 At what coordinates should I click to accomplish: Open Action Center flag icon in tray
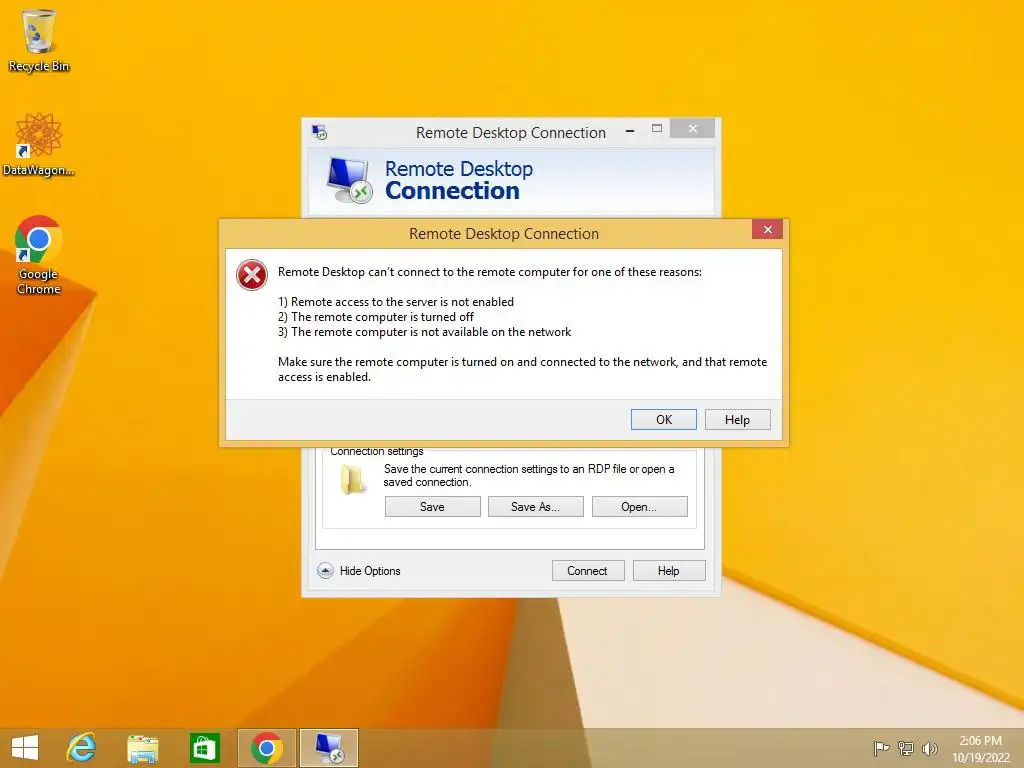click(881, 748)
